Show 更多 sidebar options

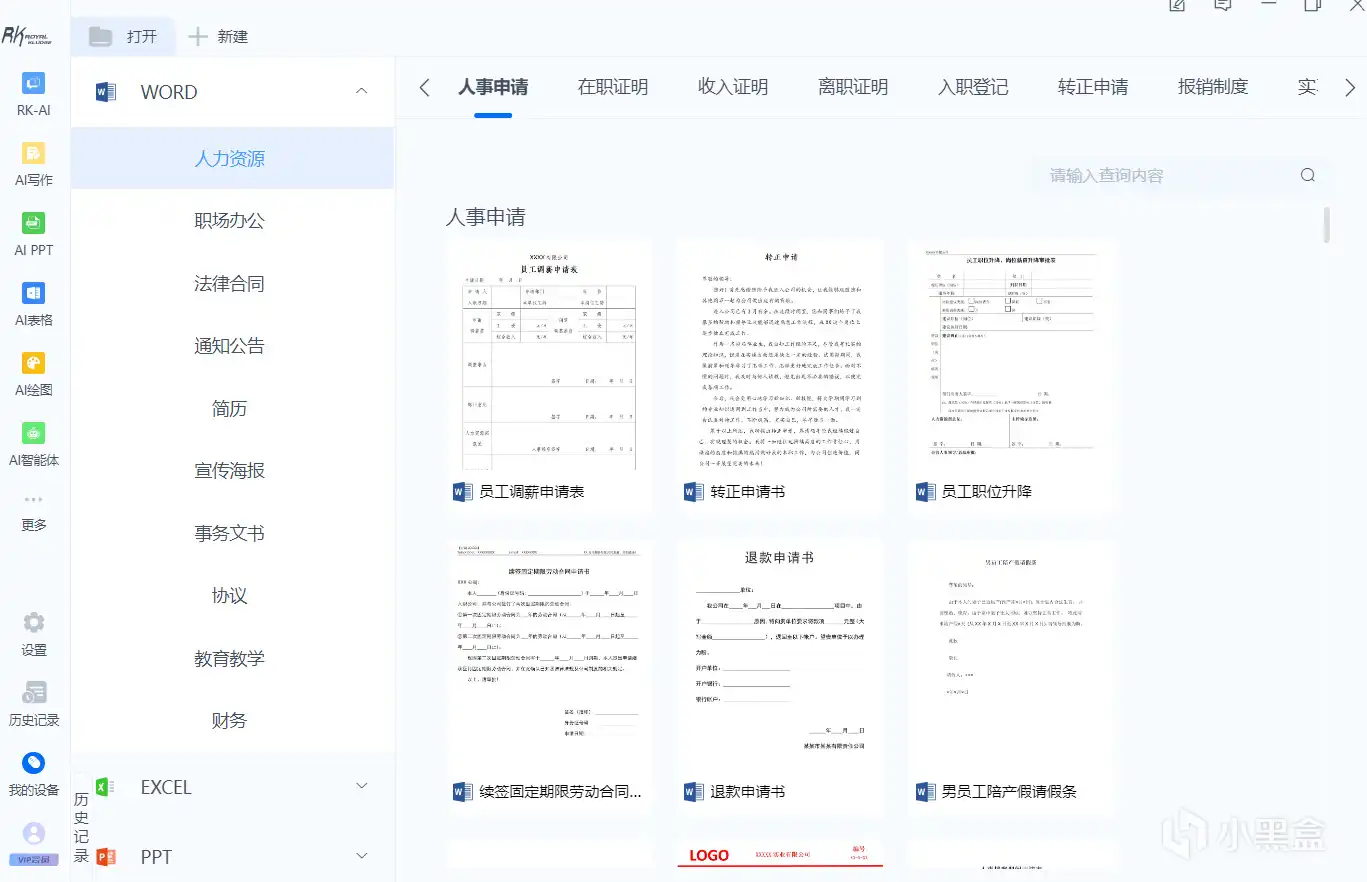(x=34, y=512)
